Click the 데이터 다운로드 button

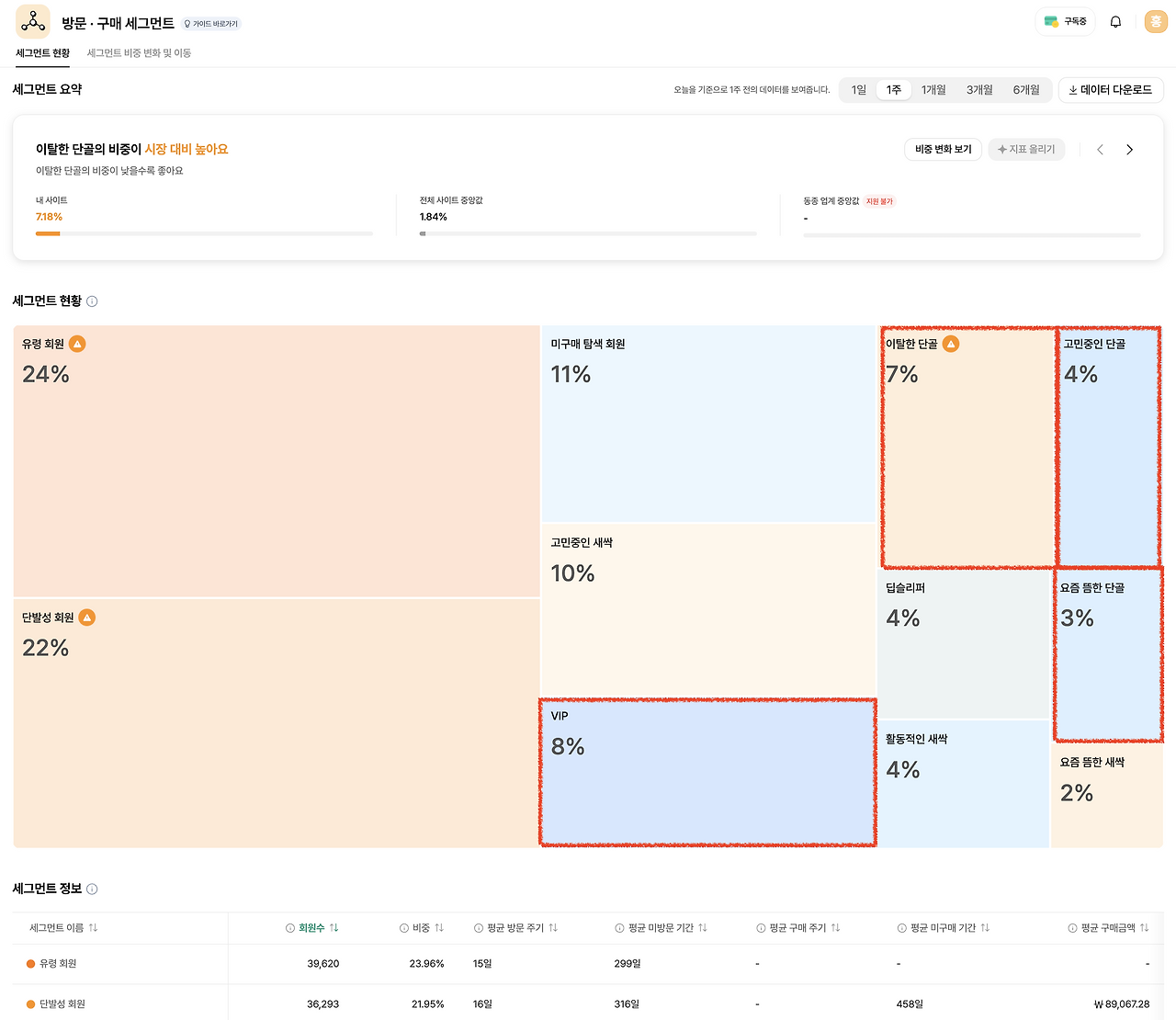point(1111,90)
